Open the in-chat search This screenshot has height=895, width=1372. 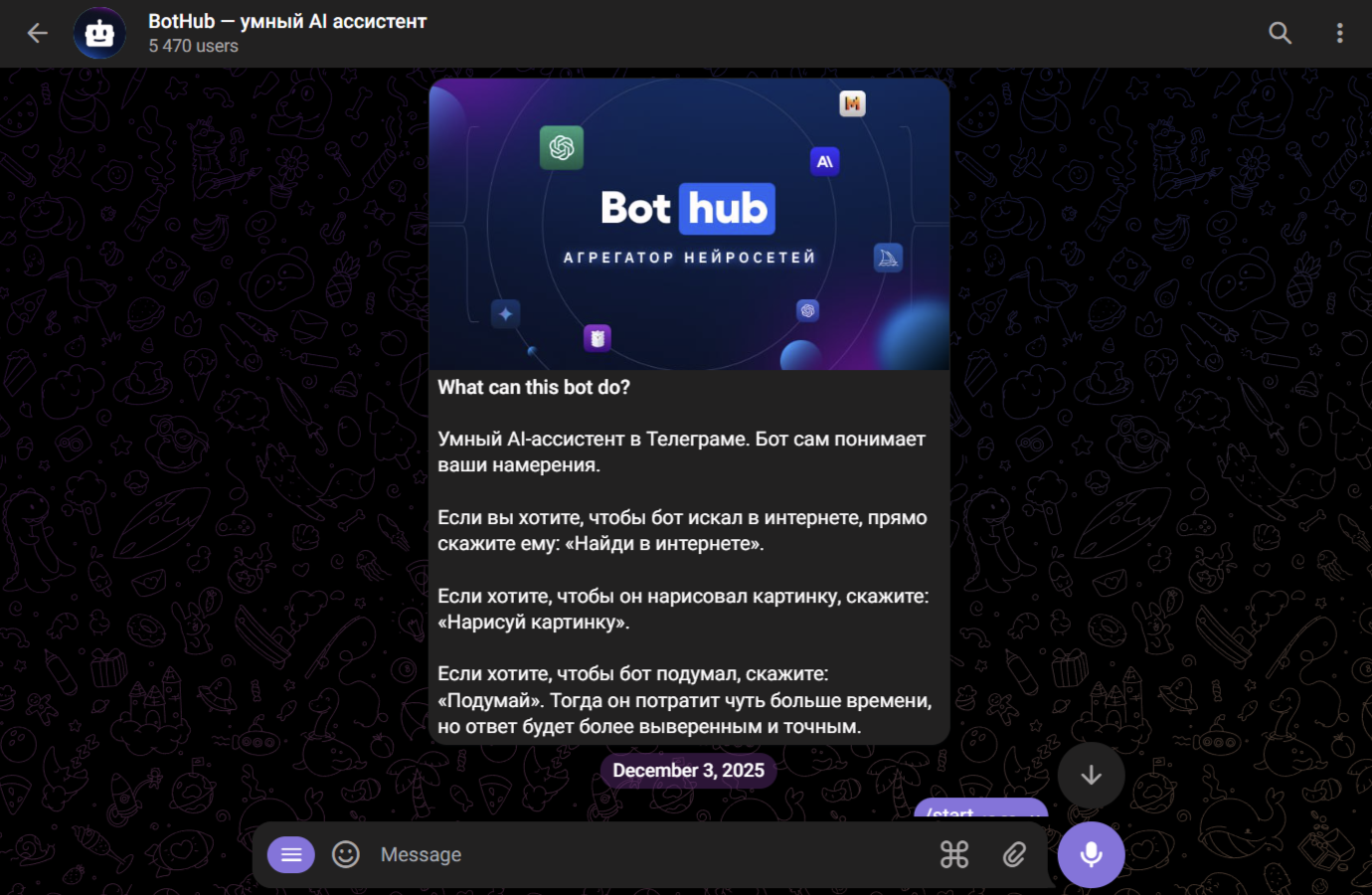1280,32
